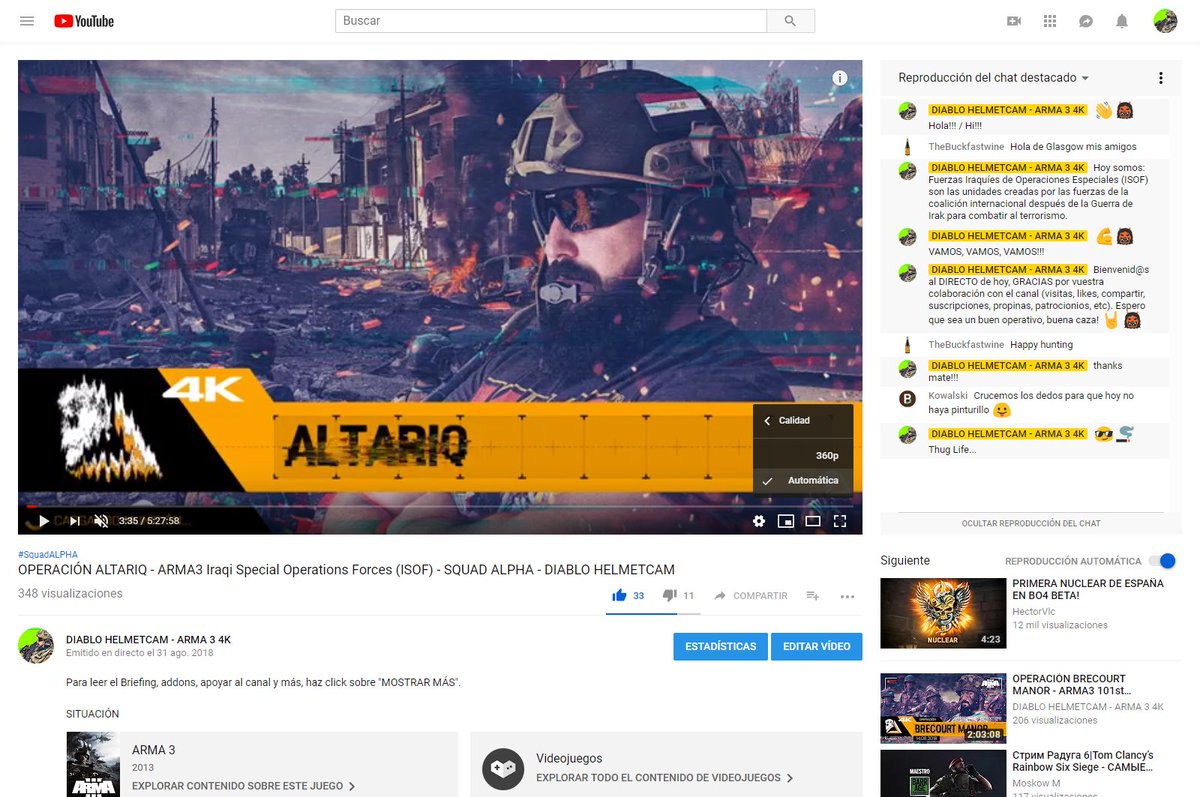Click Kowalski chat author name
This screenshot has width=1200, height=797.
(947, 396)
